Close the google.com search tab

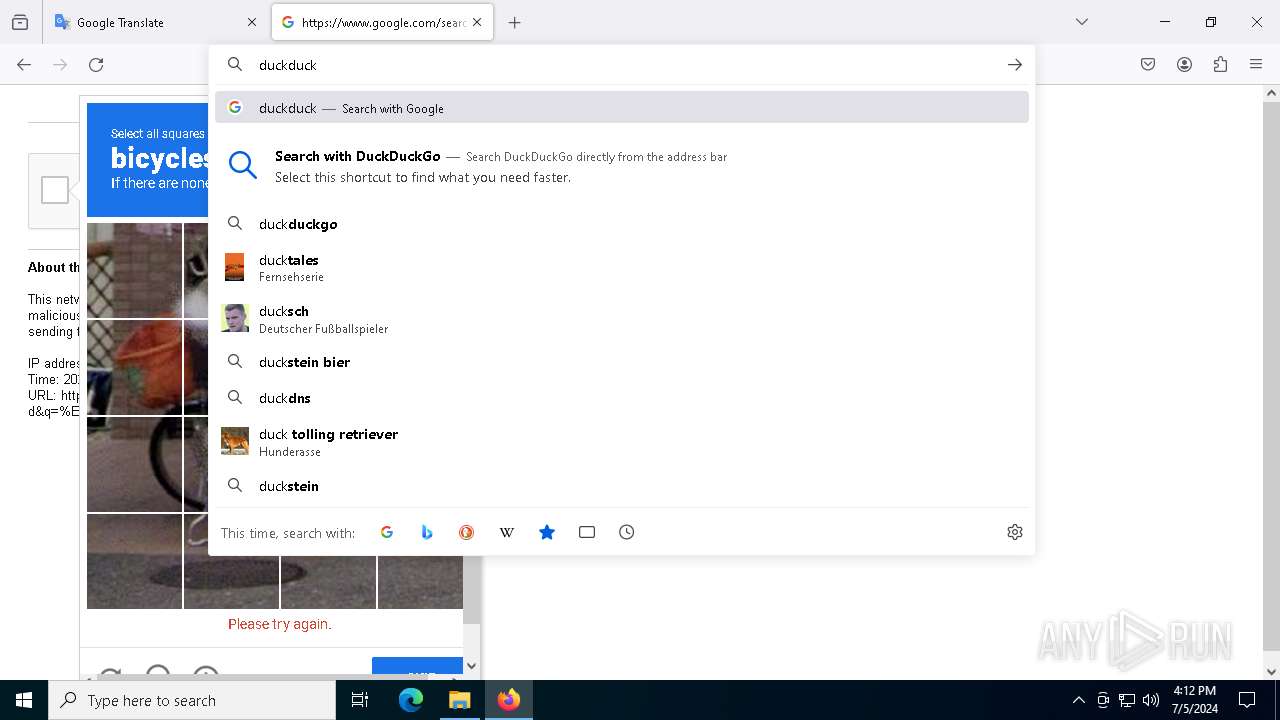tap(477, 22)
